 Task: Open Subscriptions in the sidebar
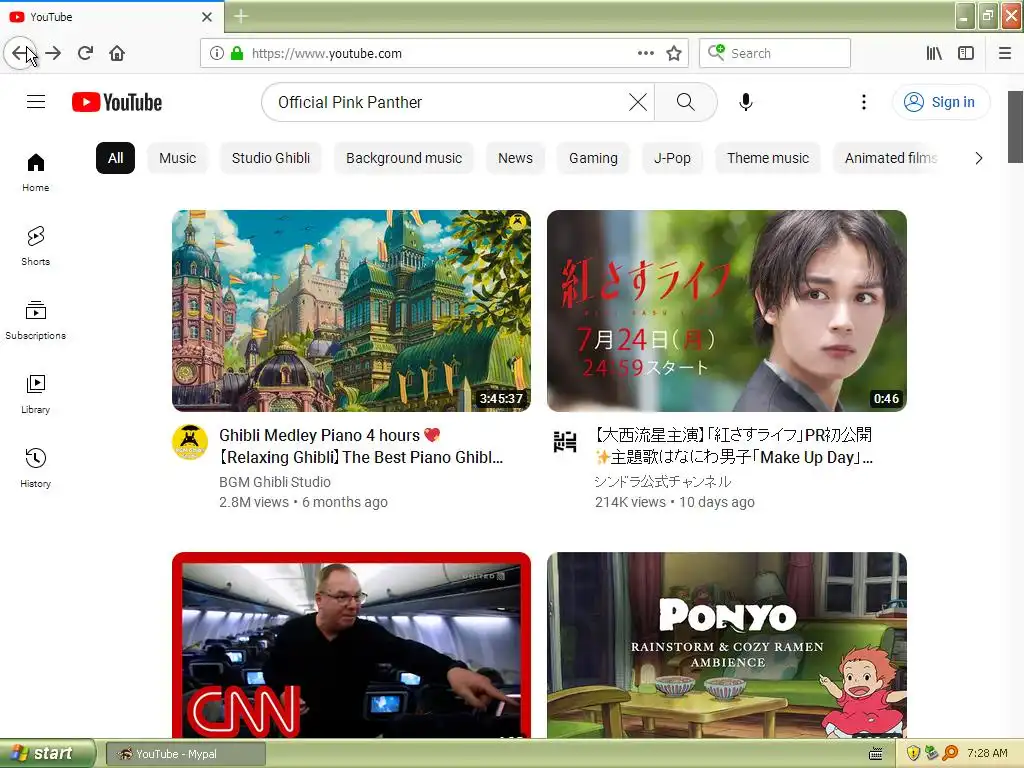pyautogui.click(x=36, y=320)
